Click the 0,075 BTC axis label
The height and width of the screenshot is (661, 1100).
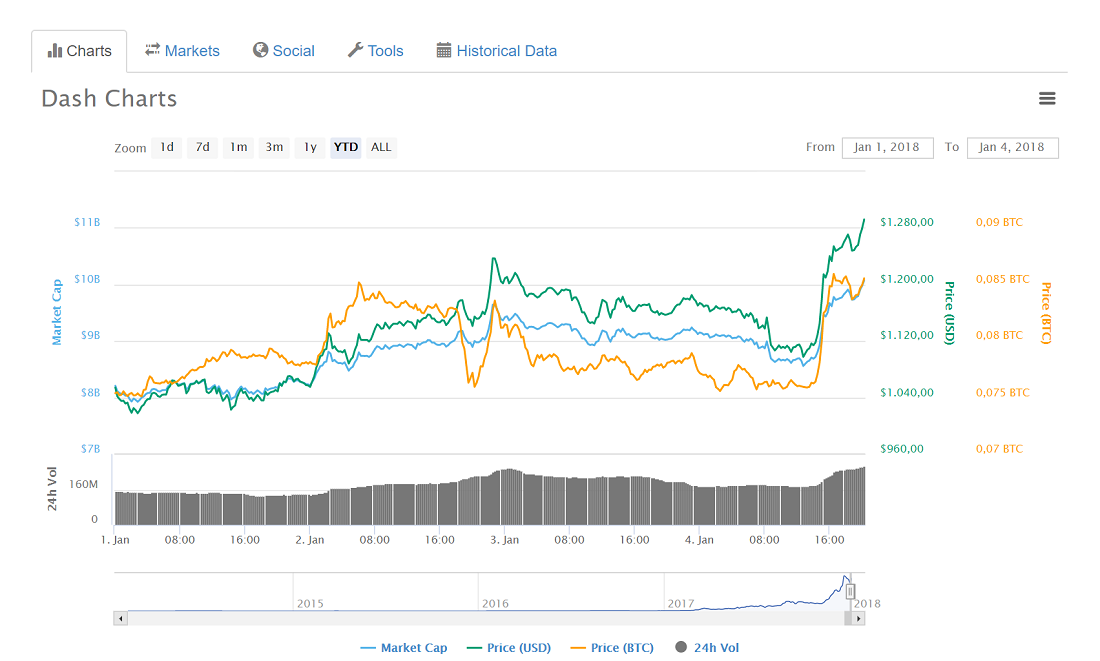click(x=1002, y=393)
